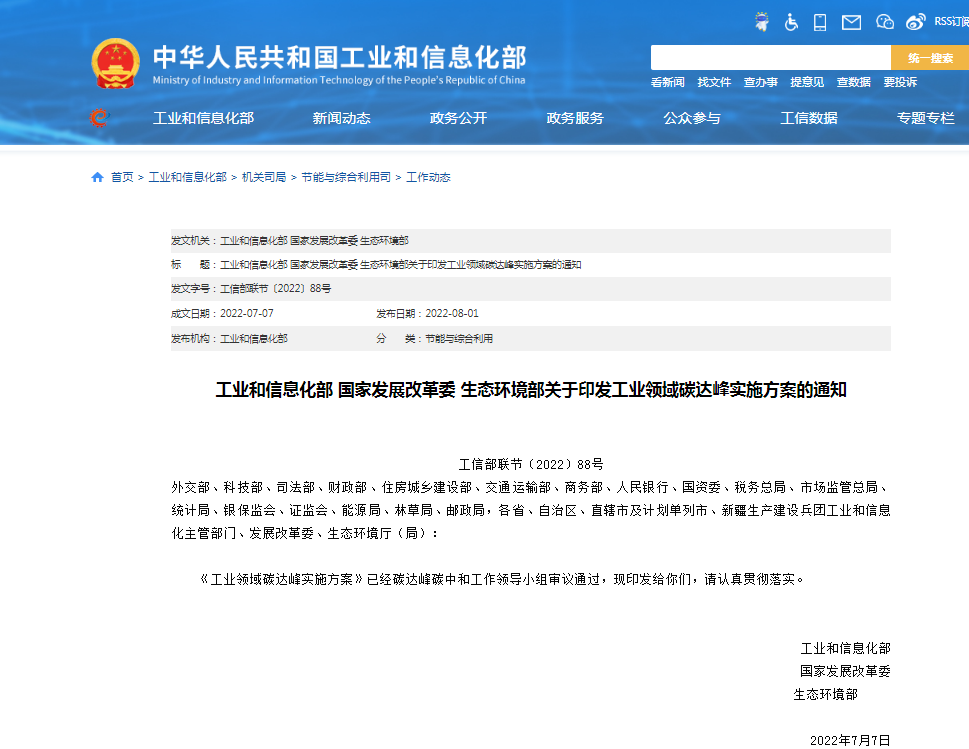This screenshot has height=749, width=969.
Task: Open the 找文件 quick link
Action: tap(714, 82)
